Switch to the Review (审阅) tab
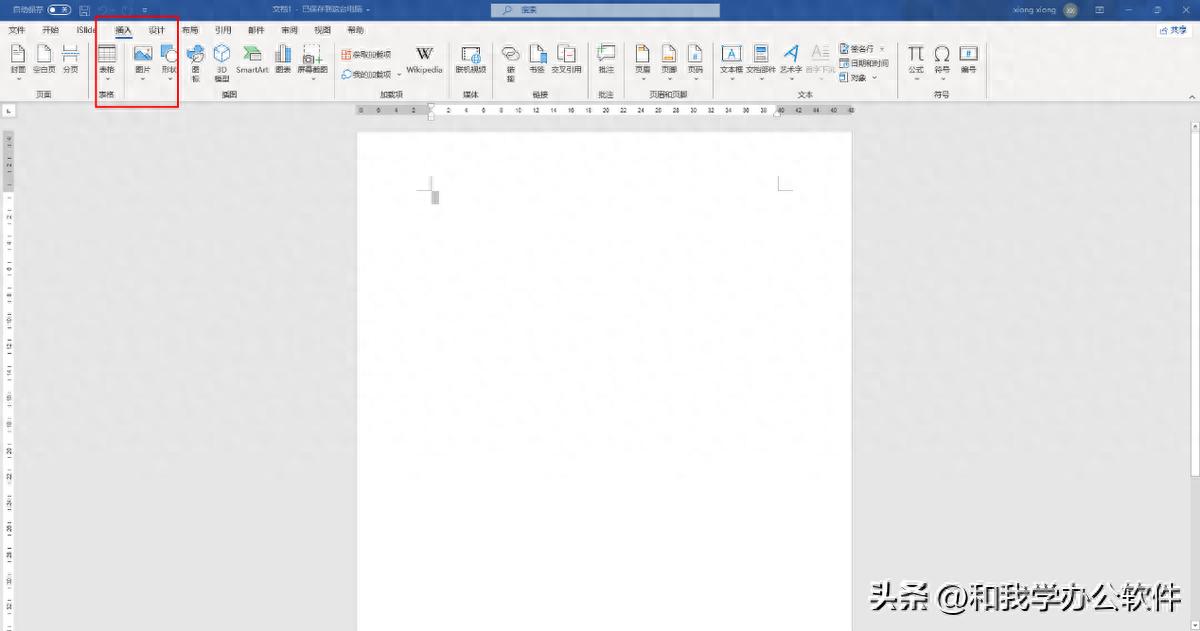Image resolution: width=1200 pixels, height=631 pixels. click(289, 30)
